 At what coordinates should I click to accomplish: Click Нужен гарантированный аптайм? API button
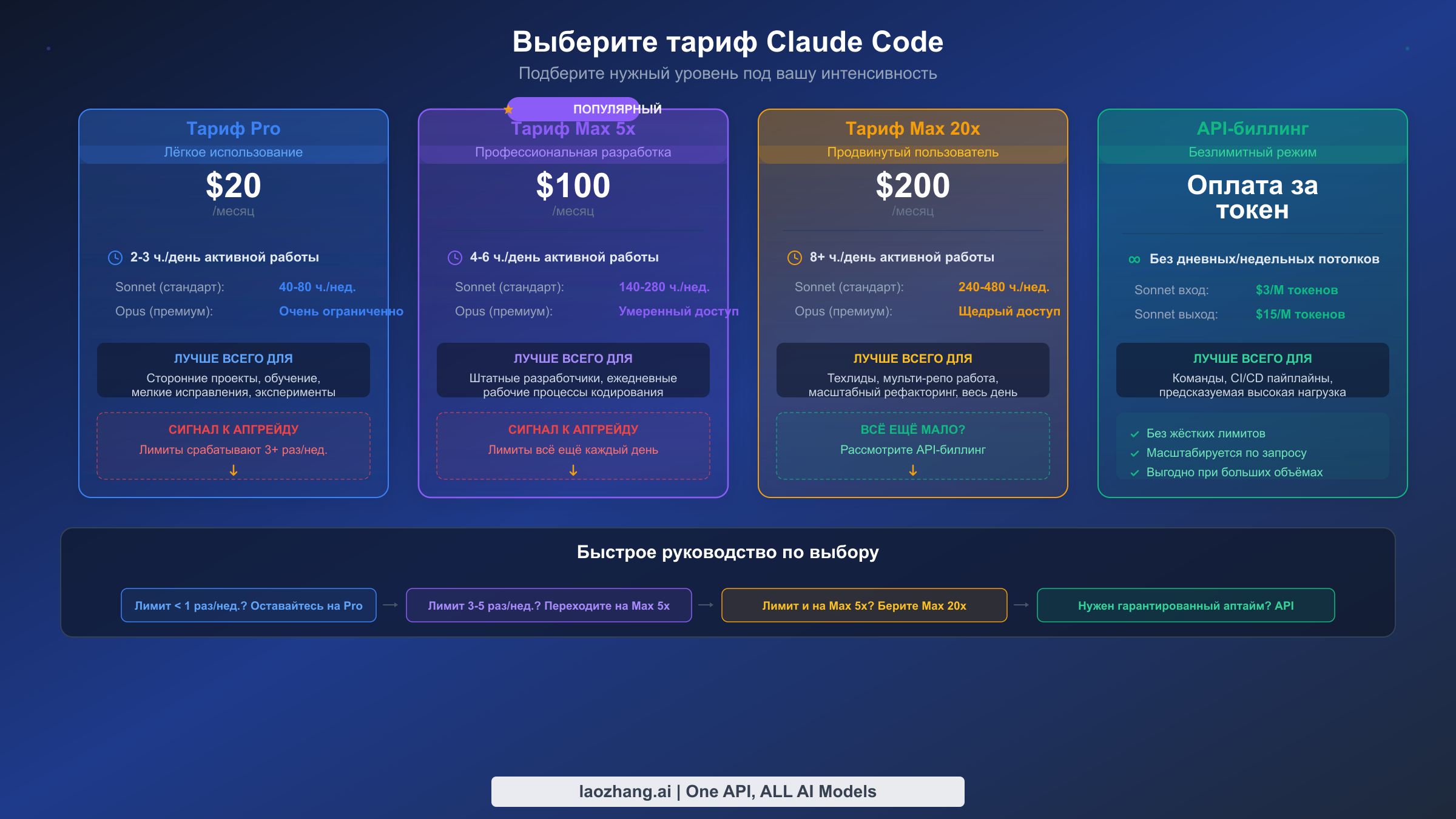coord(1186,605)
